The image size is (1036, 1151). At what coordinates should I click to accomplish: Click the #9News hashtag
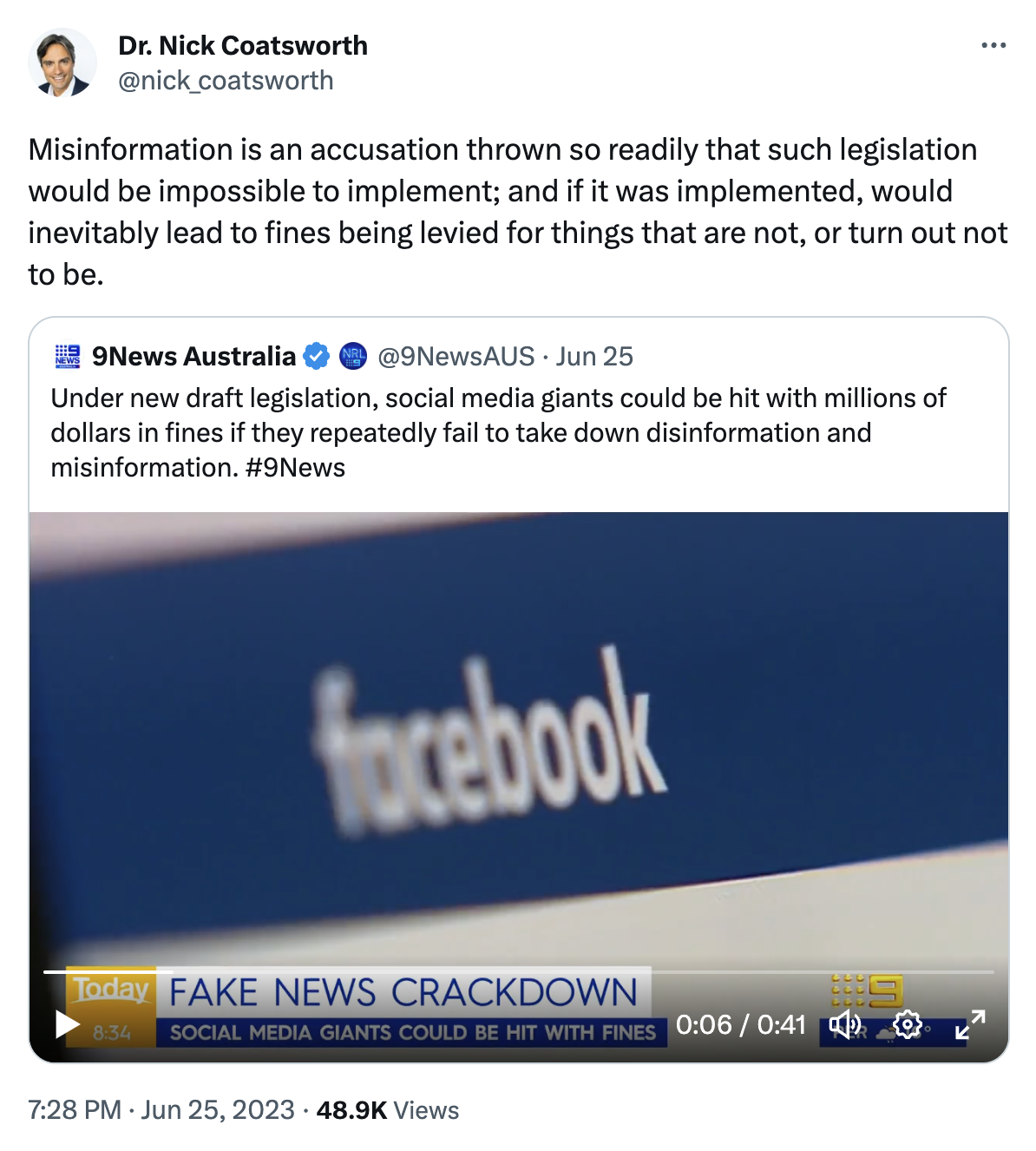295,467
